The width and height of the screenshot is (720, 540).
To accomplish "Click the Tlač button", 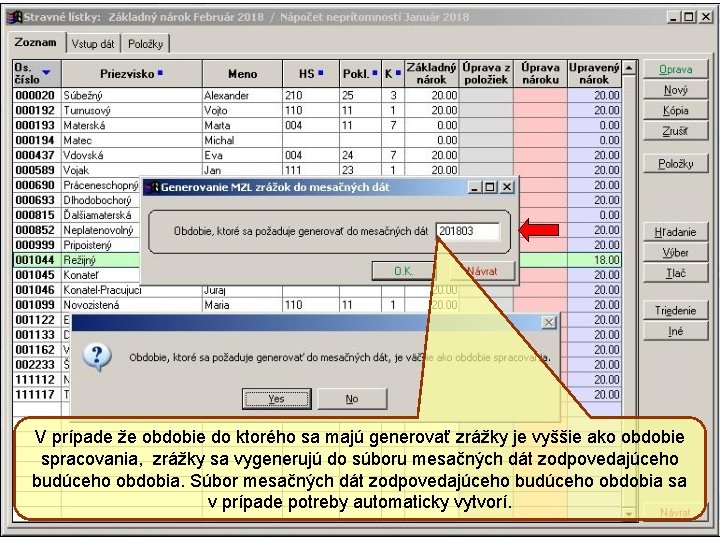I will [675, 273].
